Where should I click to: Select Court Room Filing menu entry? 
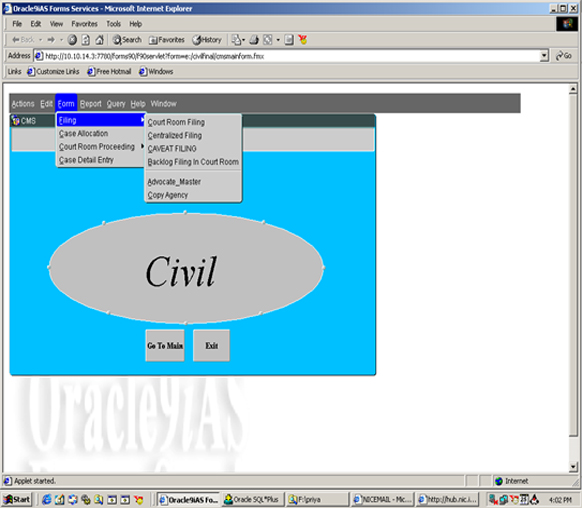[176, 122]
